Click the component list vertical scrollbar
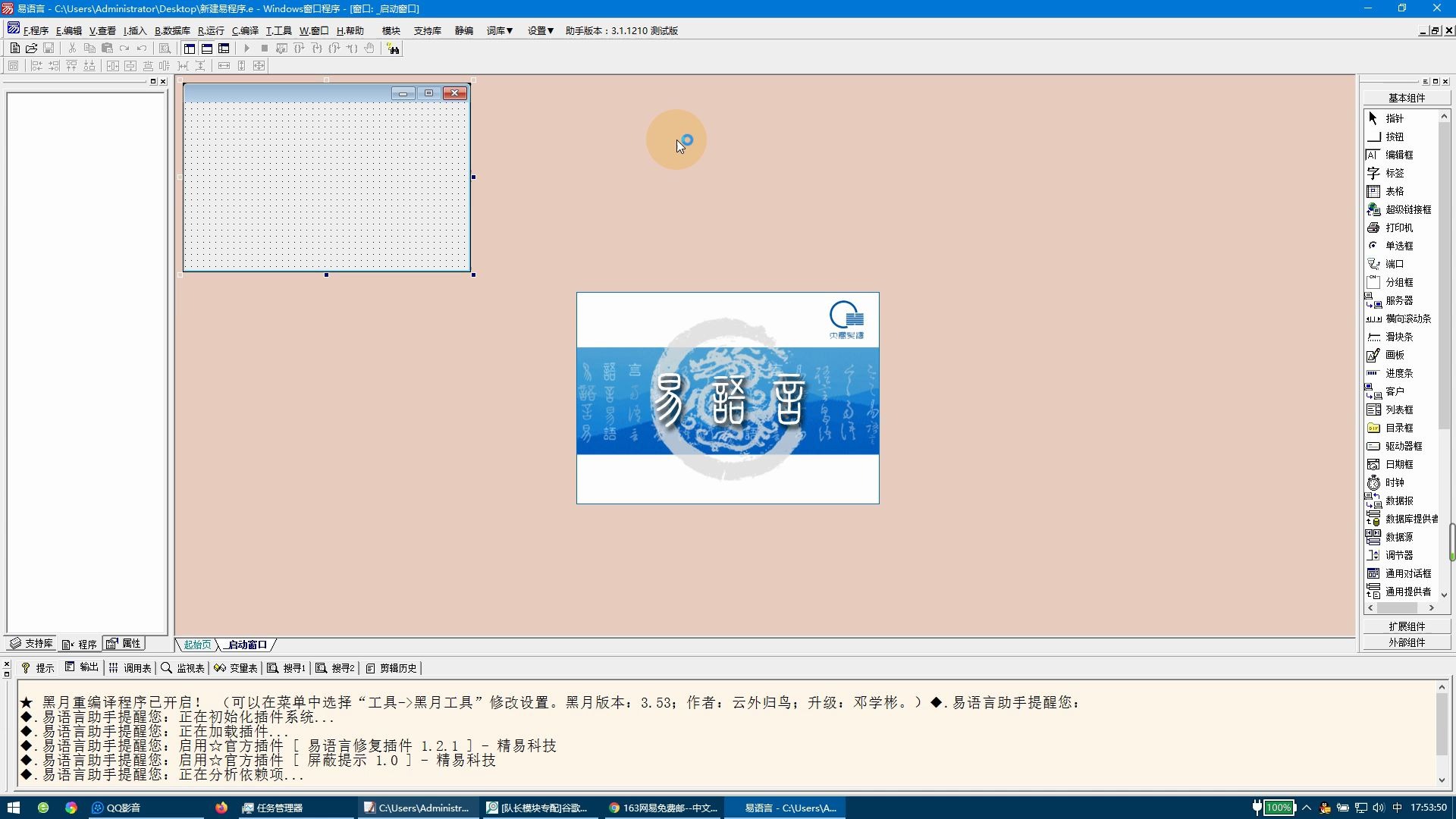The image size is (1456, 819). coord(1444,355)
